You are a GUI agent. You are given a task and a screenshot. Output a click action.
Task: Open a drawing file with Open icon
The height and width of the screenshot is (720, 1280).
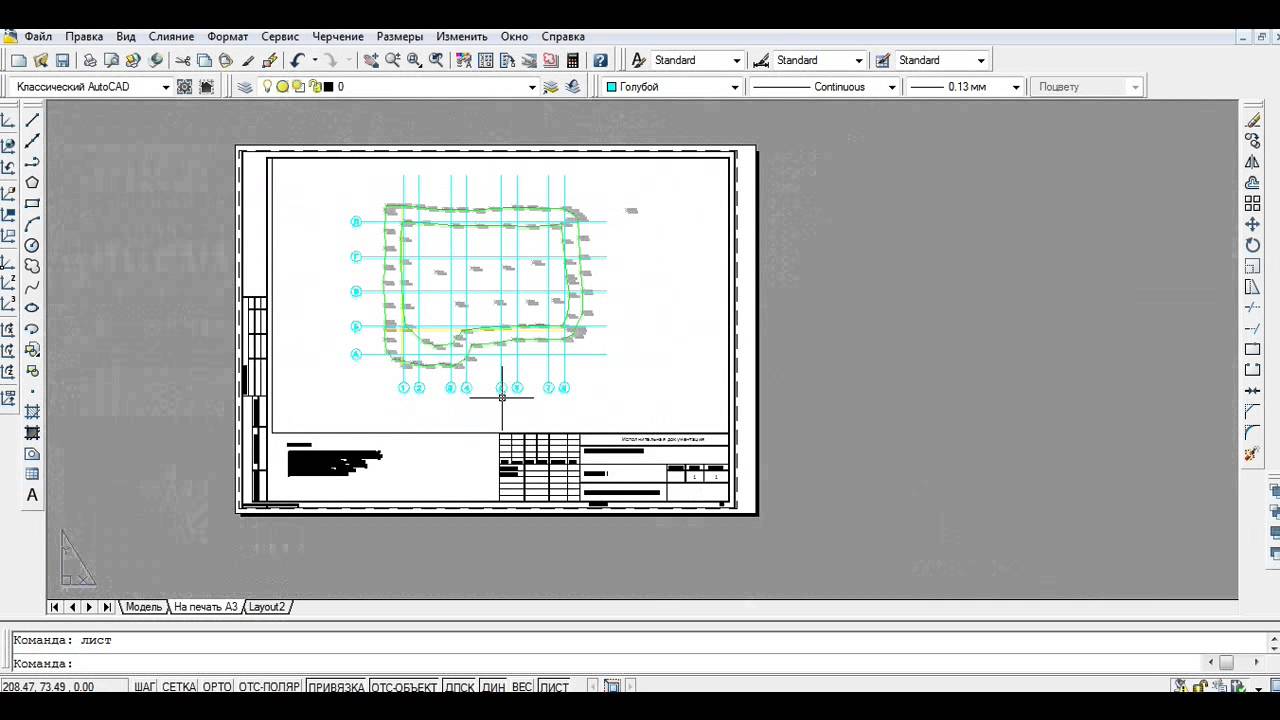[x=41, y=60]
